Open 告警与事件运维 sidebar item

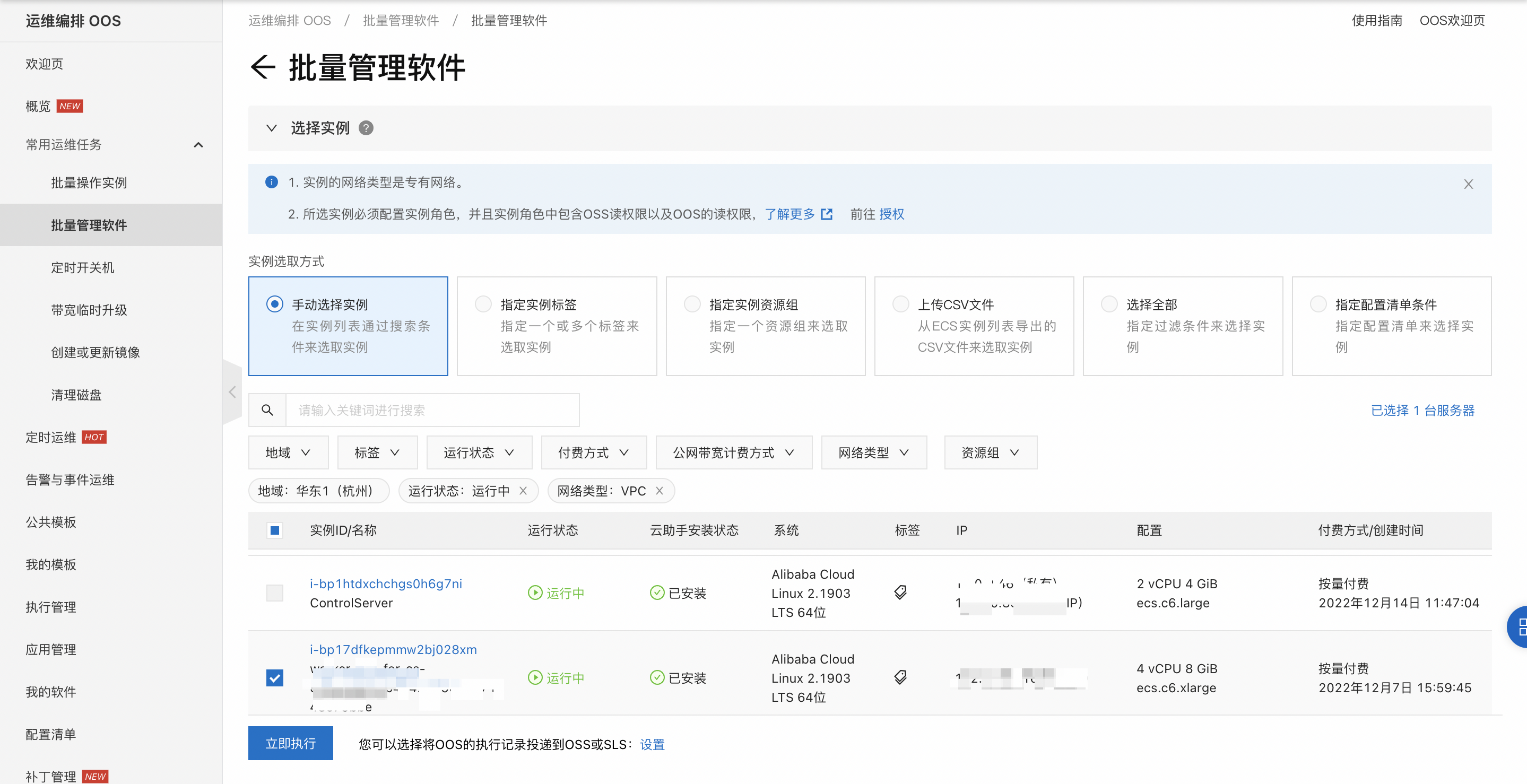pos(70,480)
